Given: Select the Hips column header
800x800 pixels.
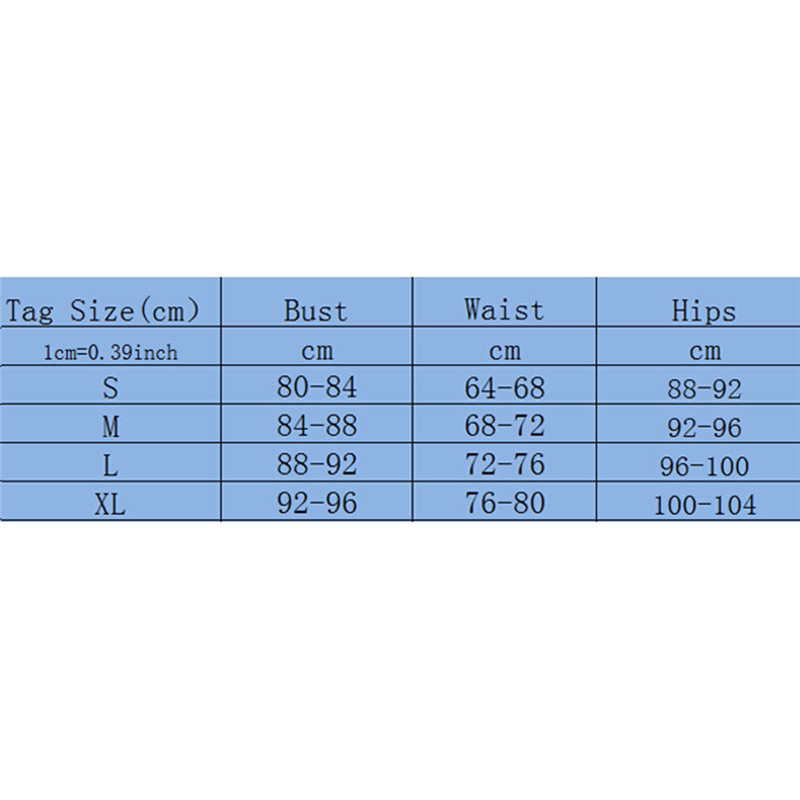Looking at the screenshot, I should click(x=704, y=312).
